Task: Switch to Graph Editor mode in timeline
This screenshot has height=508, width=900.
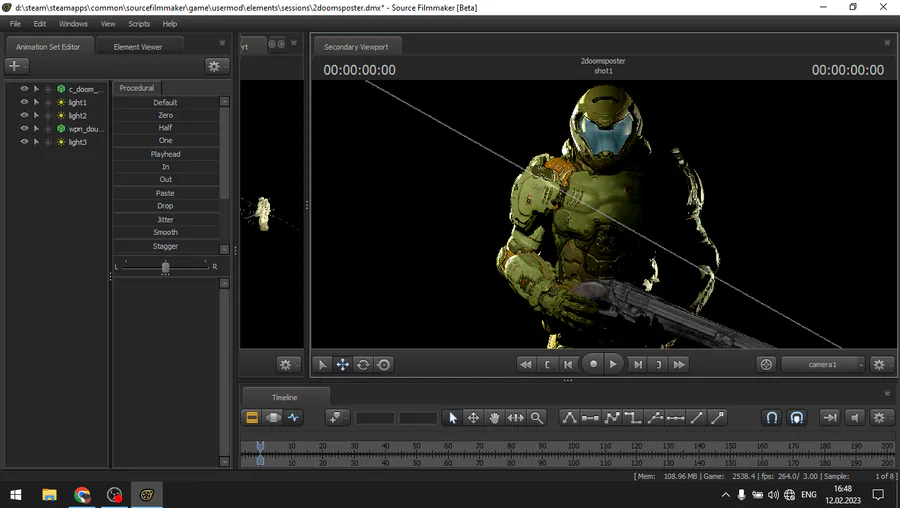Action: click(x=293, y=418)
